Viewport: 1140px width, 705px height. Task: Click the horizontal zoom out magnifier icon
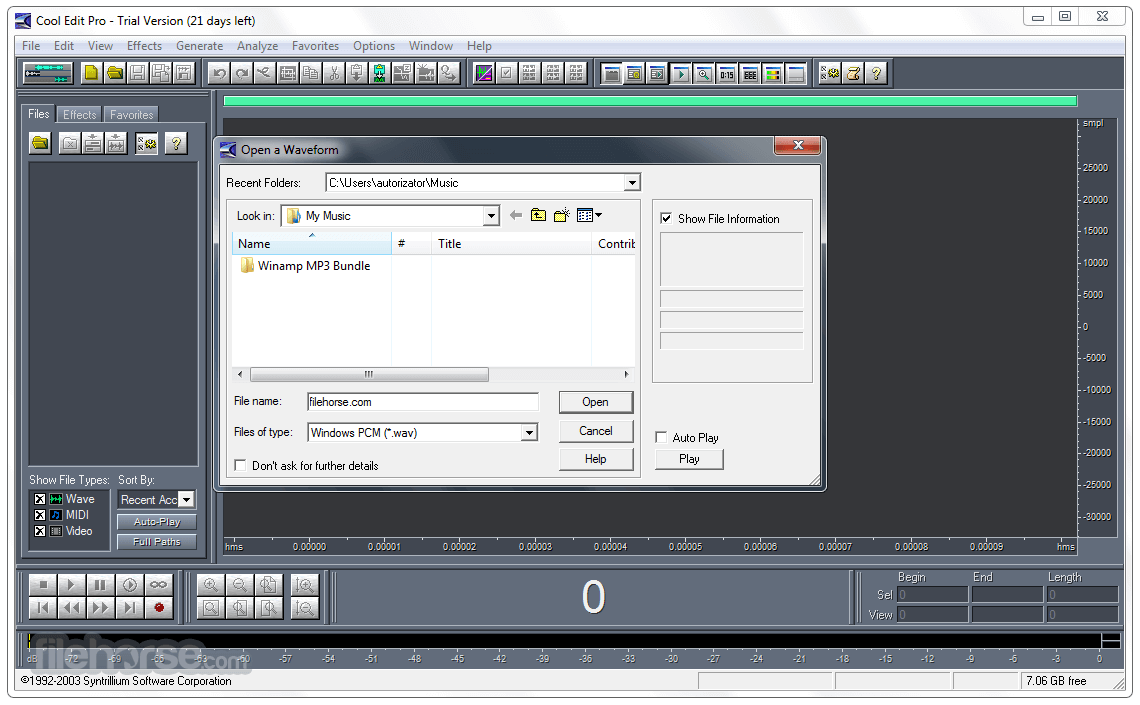240,584
